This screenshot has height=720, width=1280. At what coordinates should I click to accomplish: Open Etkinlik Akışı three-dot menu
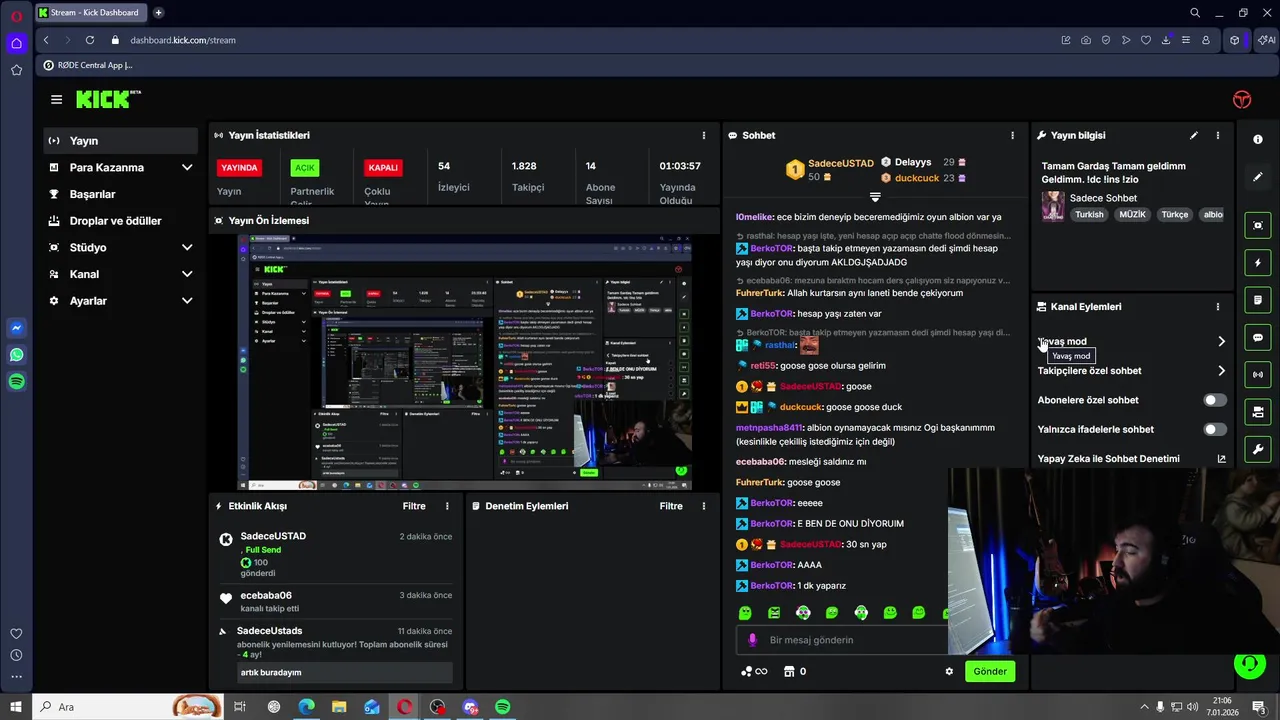coord(447,506)
